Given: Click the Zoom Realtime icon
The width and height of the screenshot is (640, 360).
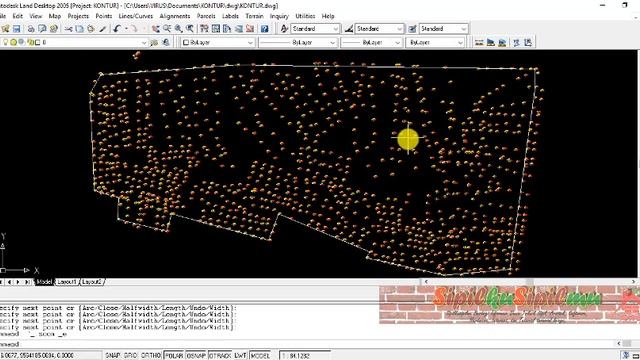Looking at the screenshot, I should (x=167, y=29).
